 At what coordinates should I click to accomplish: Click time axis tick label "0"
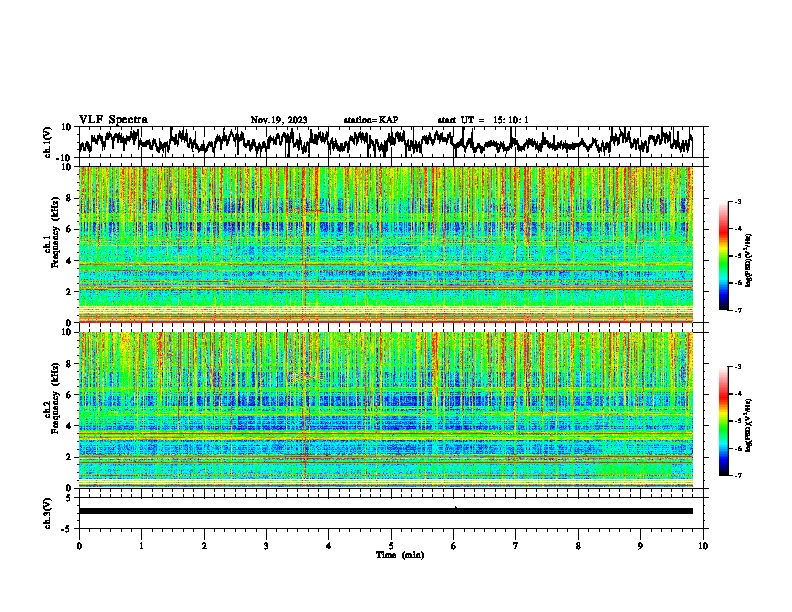[x=79, y=546]
